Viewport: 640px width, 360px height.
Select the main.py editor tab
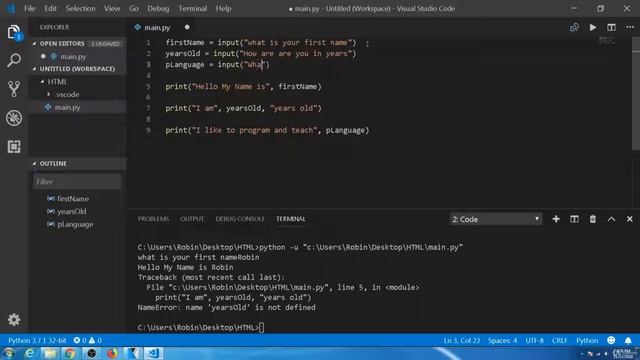tap(157, 28)
